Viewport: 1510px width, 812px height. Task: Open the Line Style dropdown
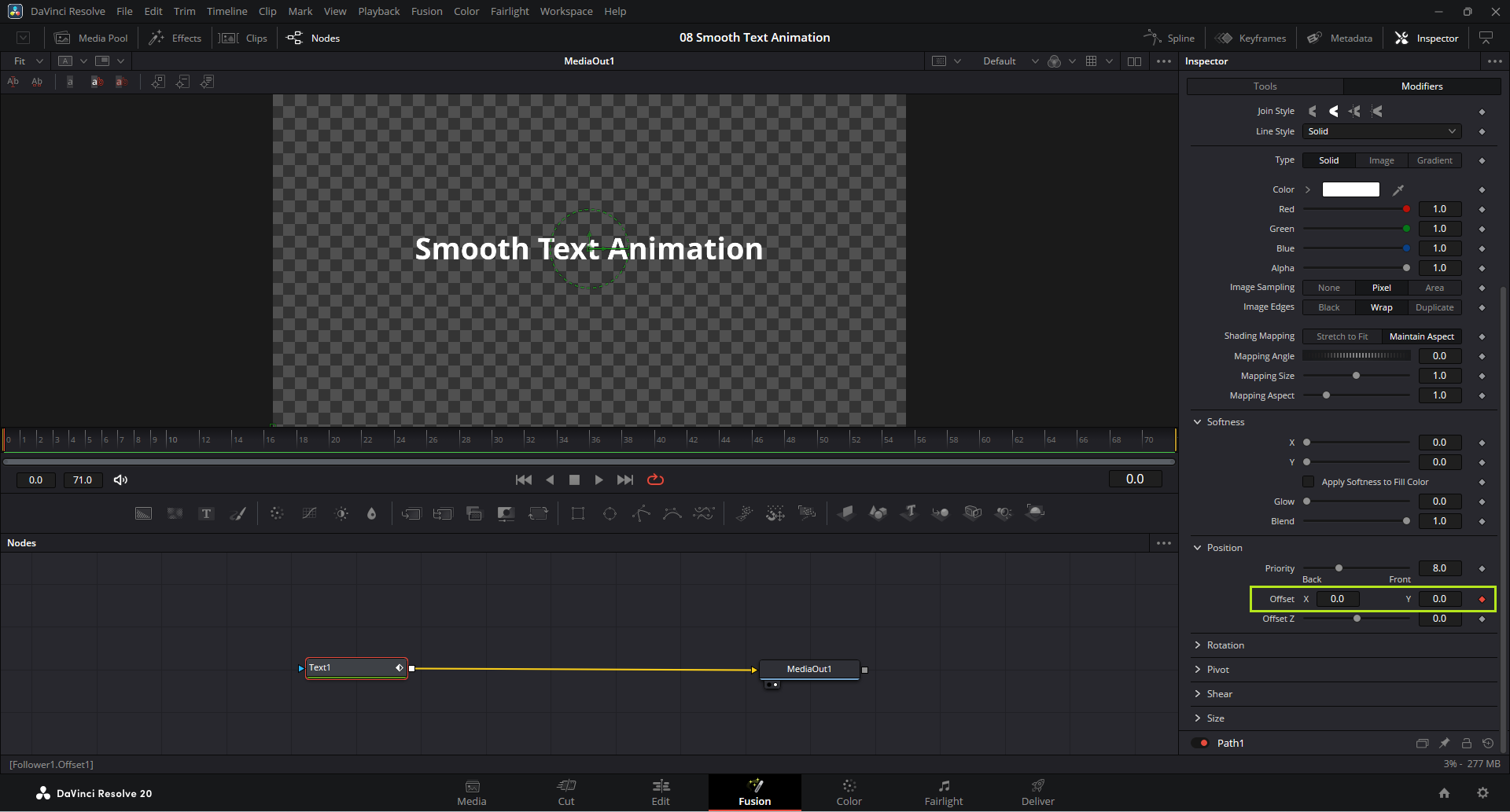[x=1382, y=131]
